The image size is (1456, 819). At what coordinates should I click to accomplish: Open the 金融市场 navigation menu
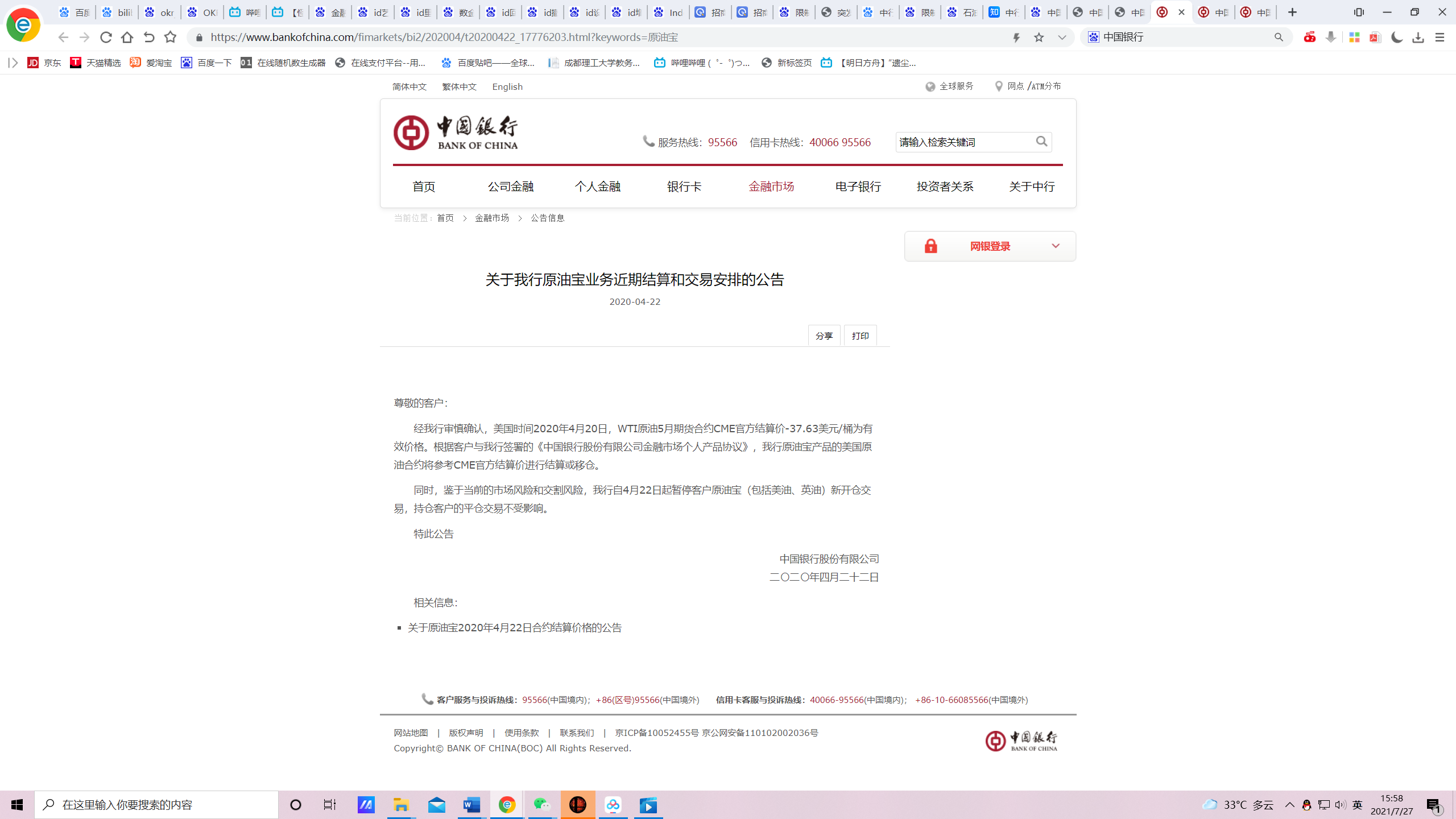pyautogui.click(x=771, y=187)
